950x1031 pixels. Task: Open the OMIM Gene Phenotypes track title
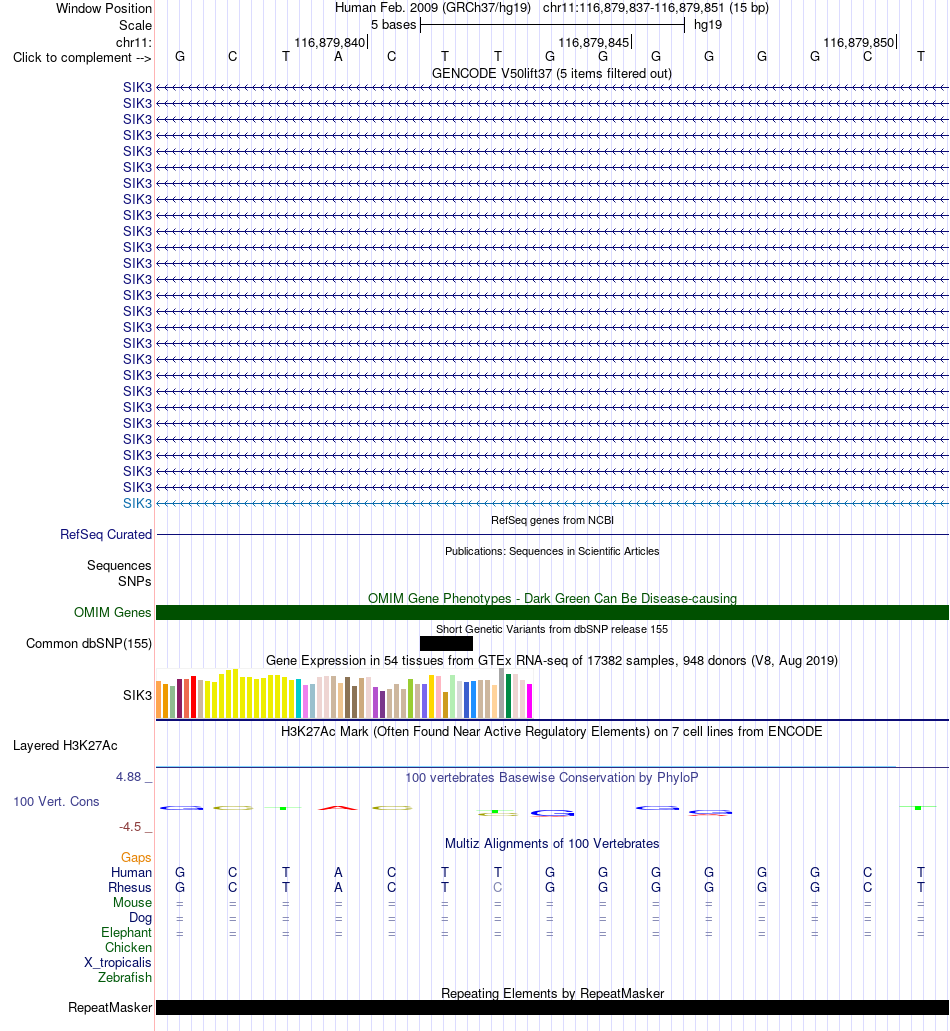[552, 598]
